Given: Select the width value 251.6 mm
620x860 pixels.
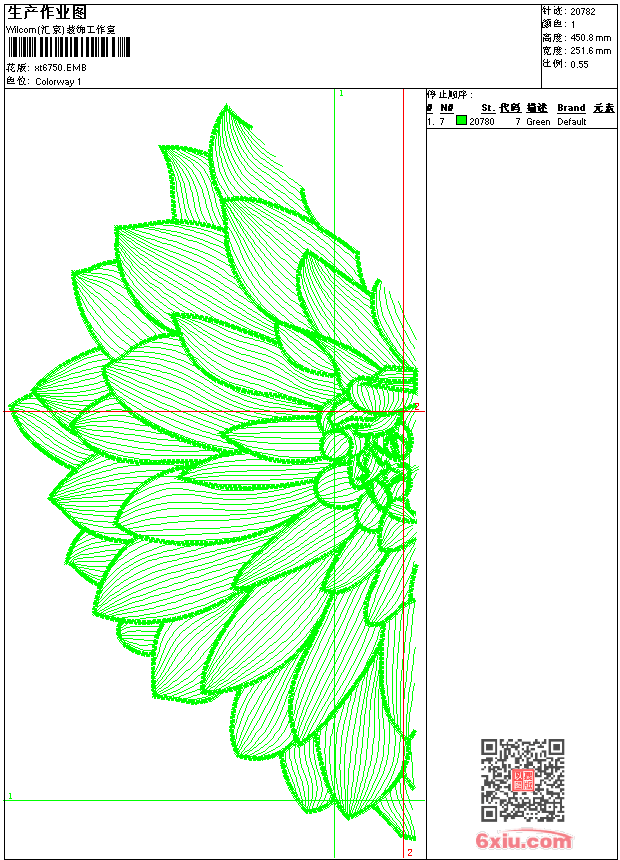Looking at the screenshot, I should (590, 51).
